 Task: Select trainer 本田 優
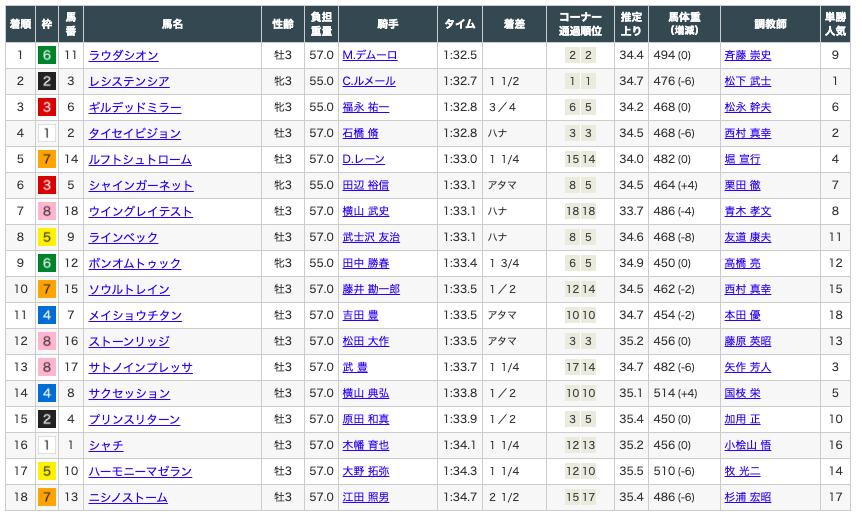[x=742, y=315]
